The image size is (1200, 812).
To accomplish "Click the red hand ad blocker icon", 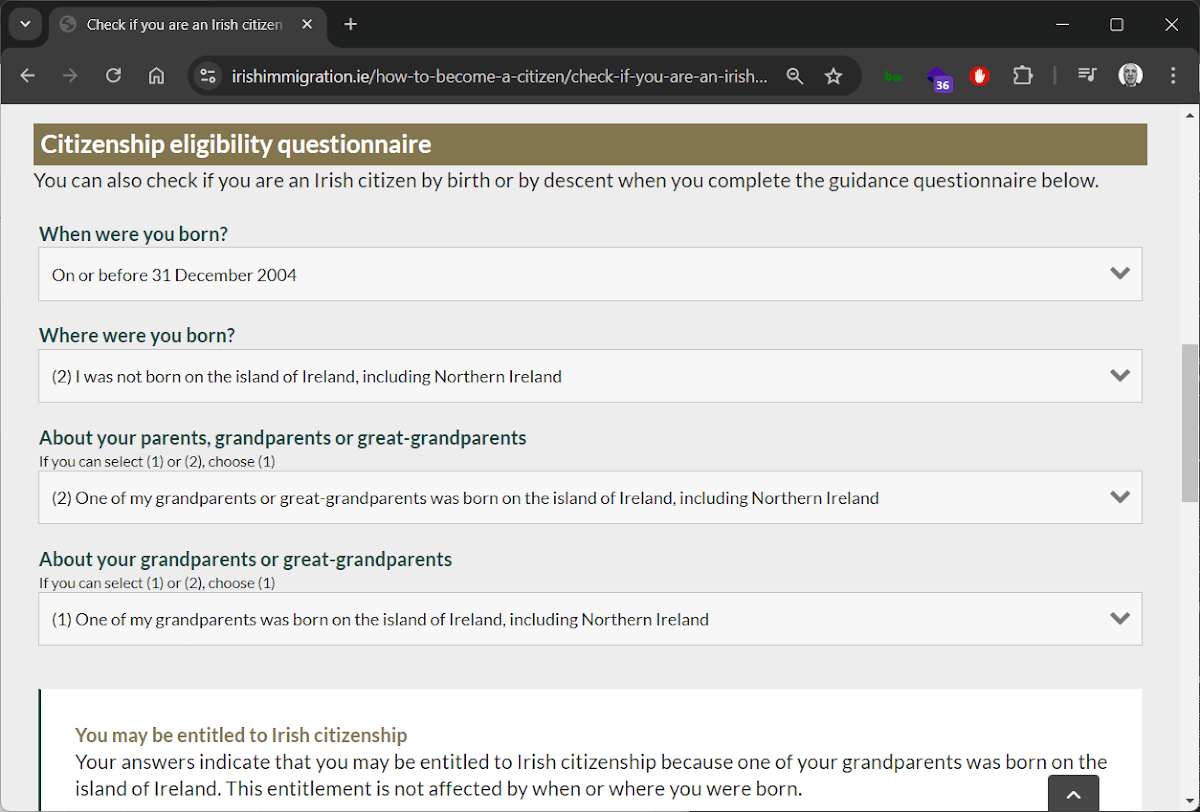I will 979,75.
